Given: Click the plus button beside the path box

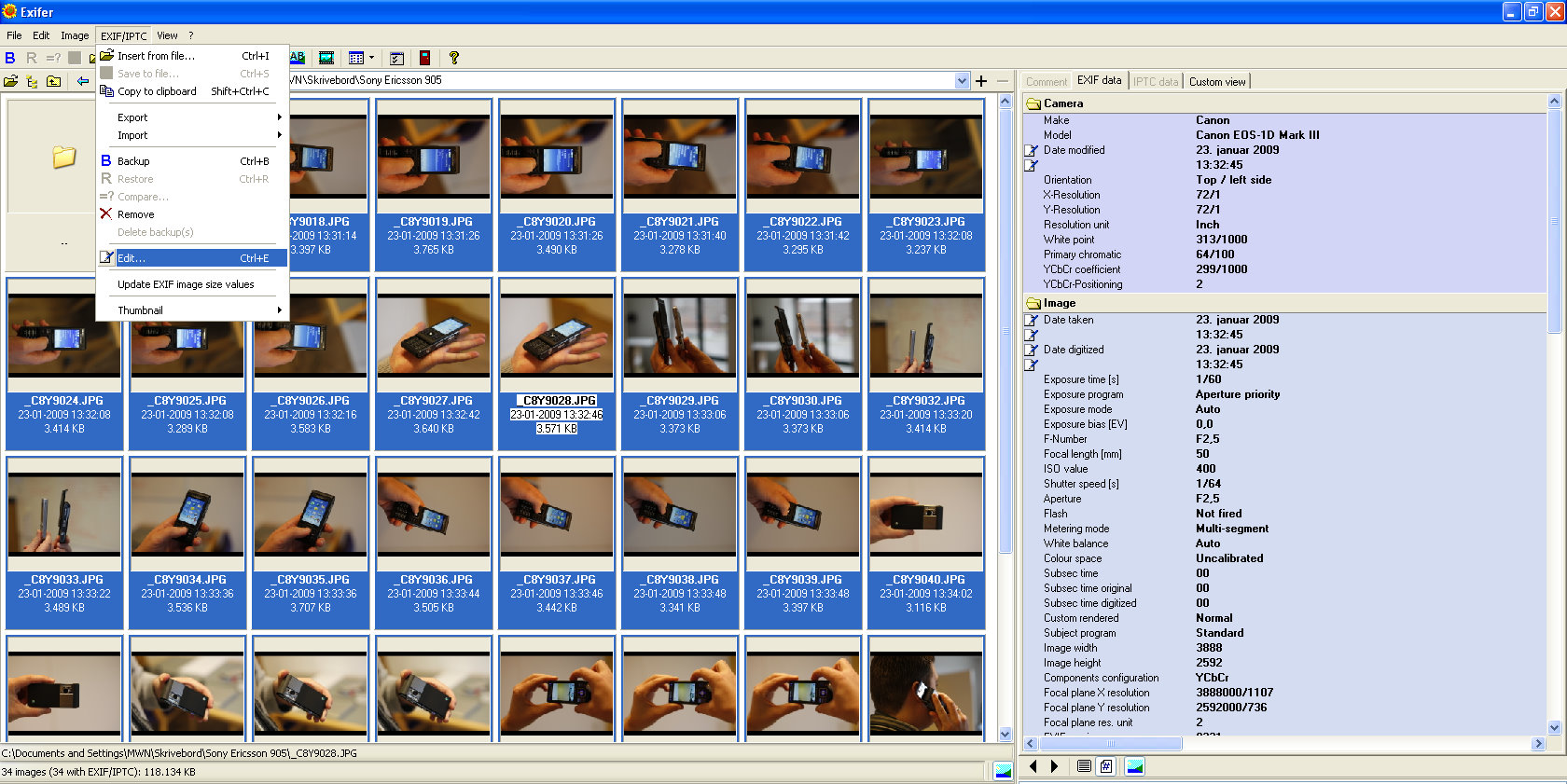Looking at the screenshot, I should coord(981,81).
